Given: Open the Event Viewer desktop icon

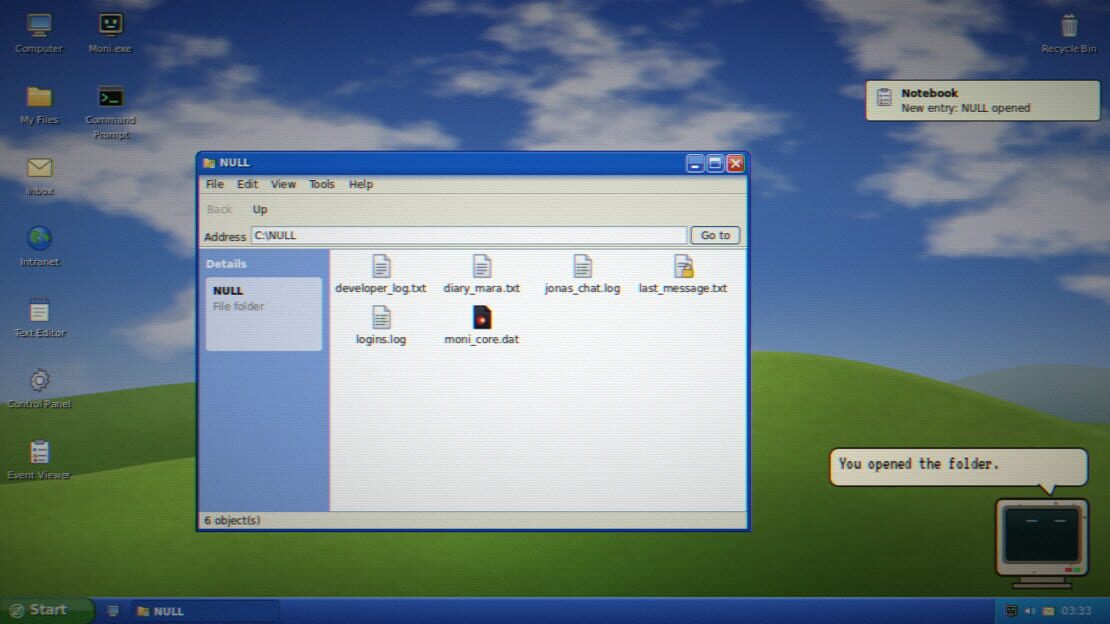Looking at the screenshot, I should click(40, 460).
